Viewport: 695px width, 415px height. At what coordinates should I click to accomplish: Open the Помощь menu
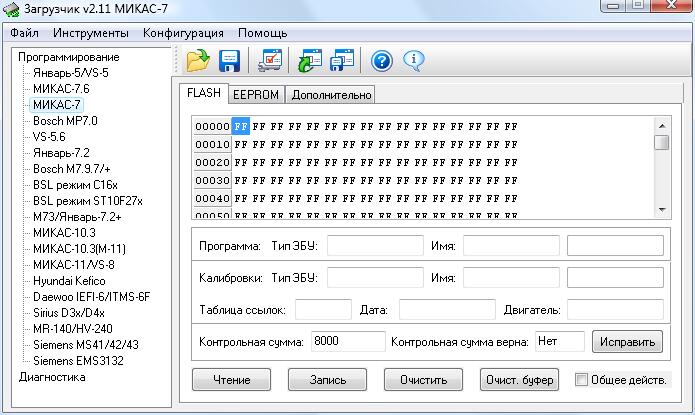point(262,33)
